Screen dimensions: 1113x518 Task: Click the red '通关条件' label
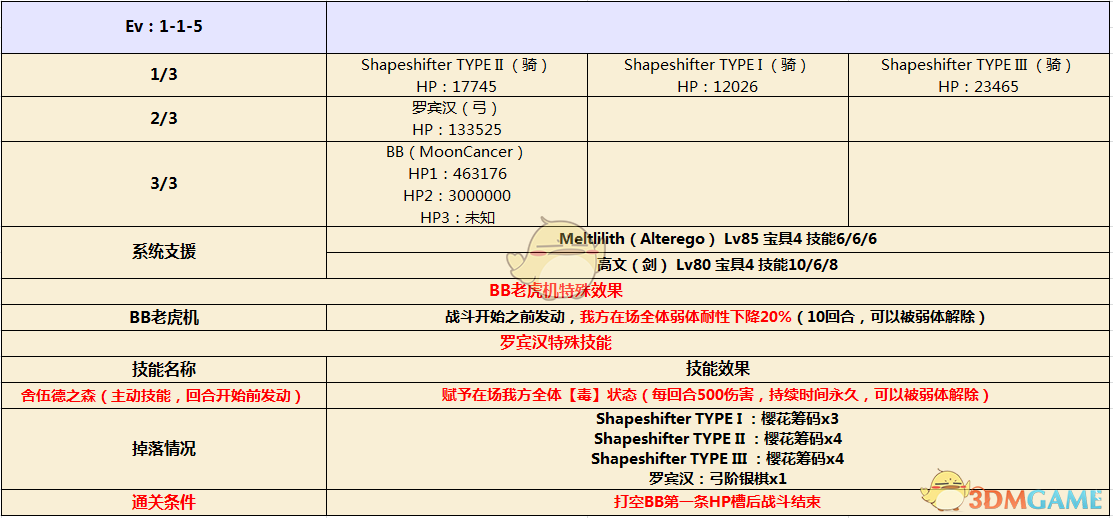tap(164, 502)
